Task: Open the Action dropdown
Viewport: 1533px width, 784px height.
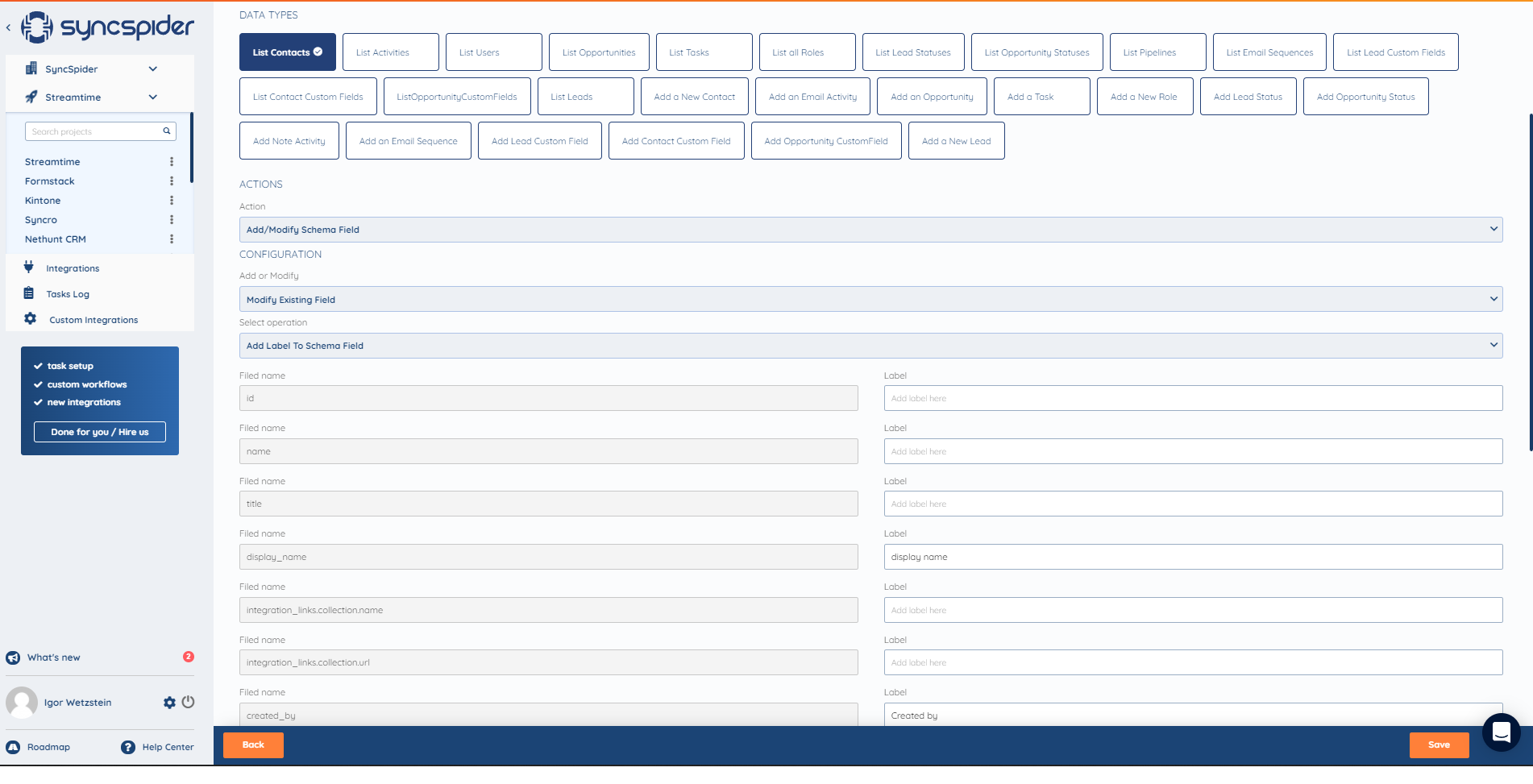Action: pyautogui.click(x=870, y=230)
